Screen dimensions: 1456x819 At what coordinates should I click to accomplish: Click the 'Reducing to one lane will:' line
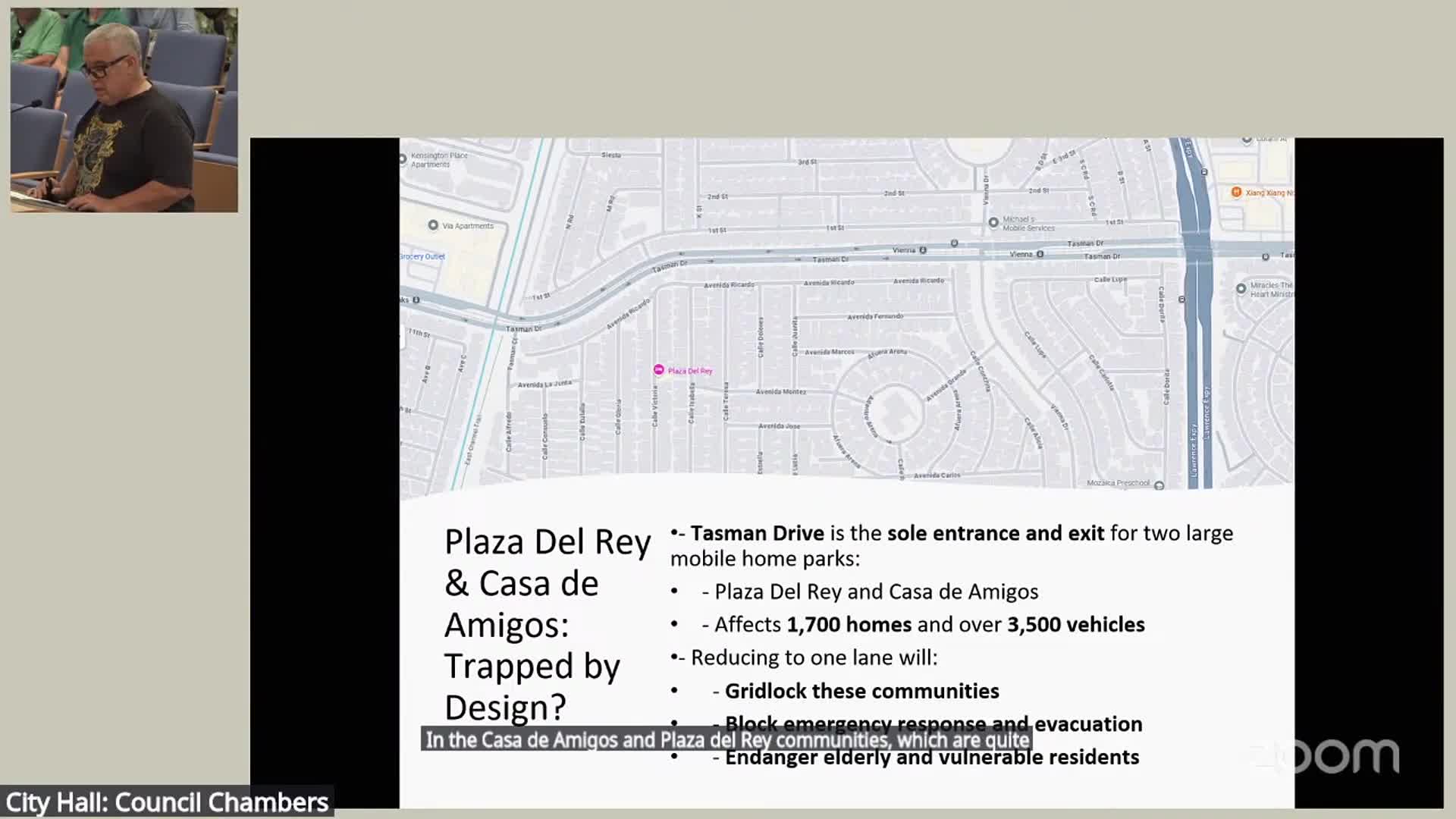tap(814, 657)
